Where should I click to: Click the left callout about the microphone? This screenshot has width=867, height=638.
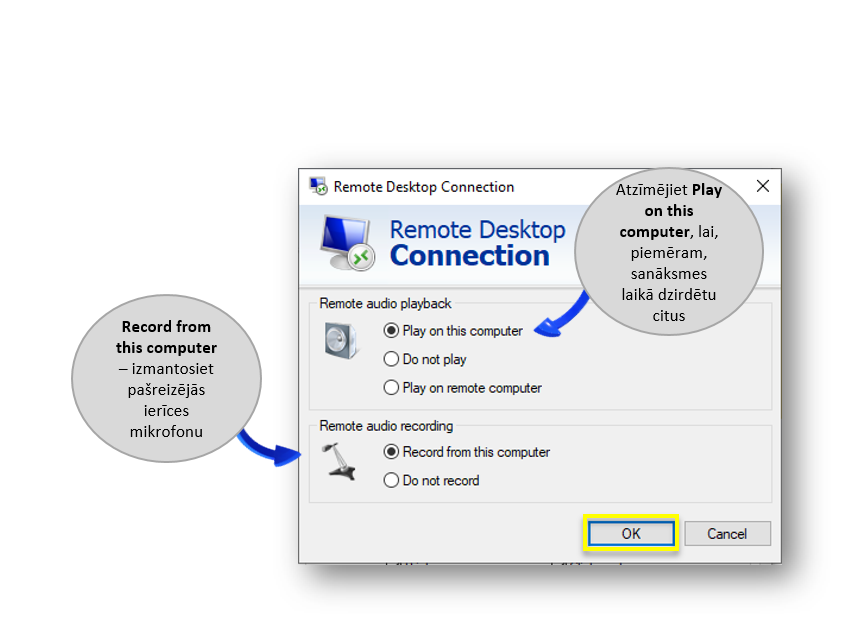tap(166, 379)
